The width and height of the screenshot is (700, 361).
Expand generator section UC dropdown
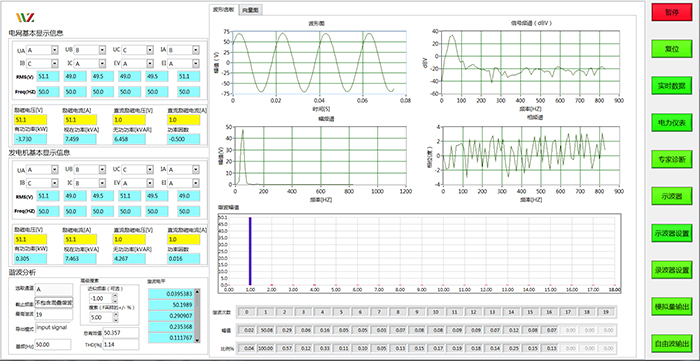150,170
